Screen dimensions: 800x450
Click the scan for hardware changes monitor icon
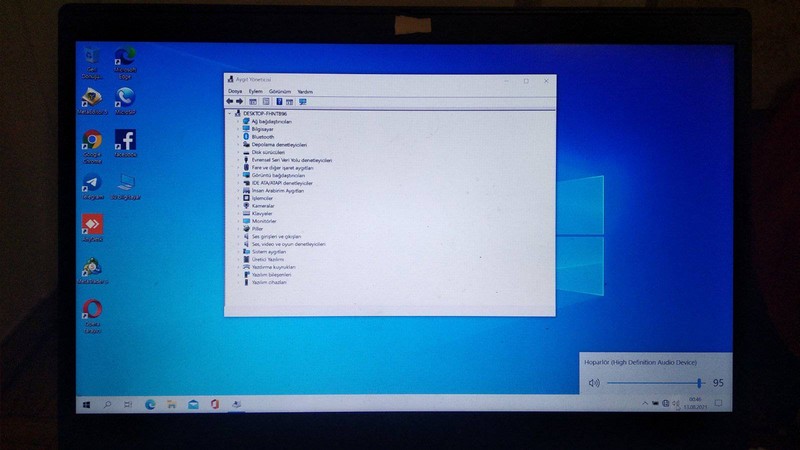[303, 102]
